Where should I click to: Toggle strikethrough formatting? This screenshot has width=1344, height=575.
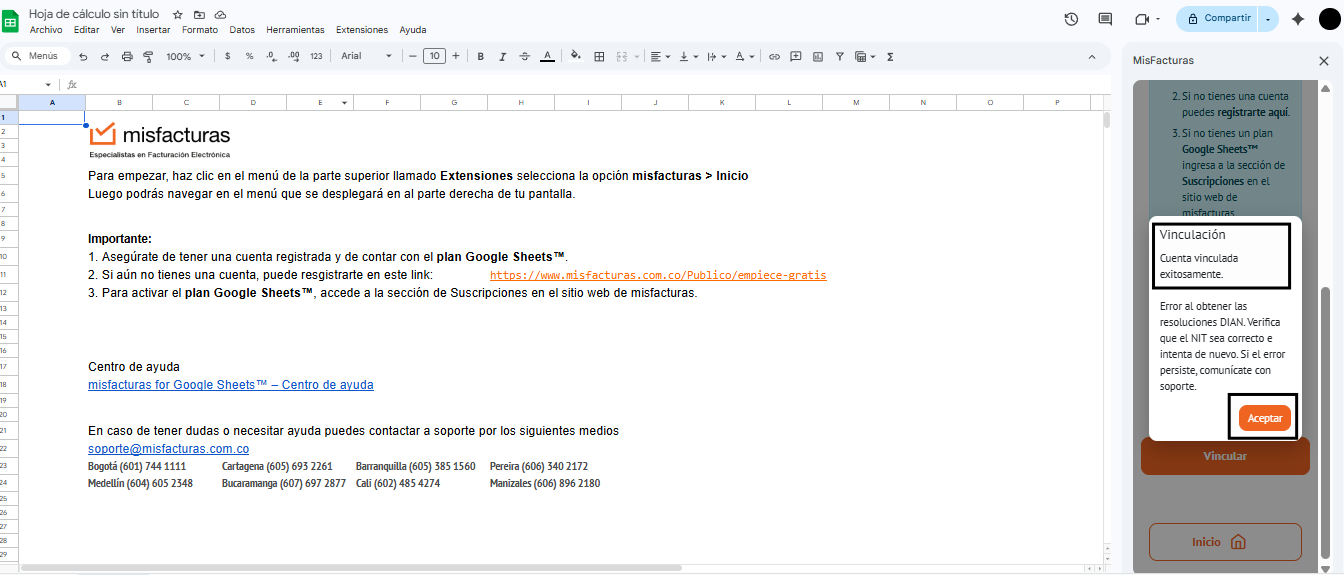point(525,57)
